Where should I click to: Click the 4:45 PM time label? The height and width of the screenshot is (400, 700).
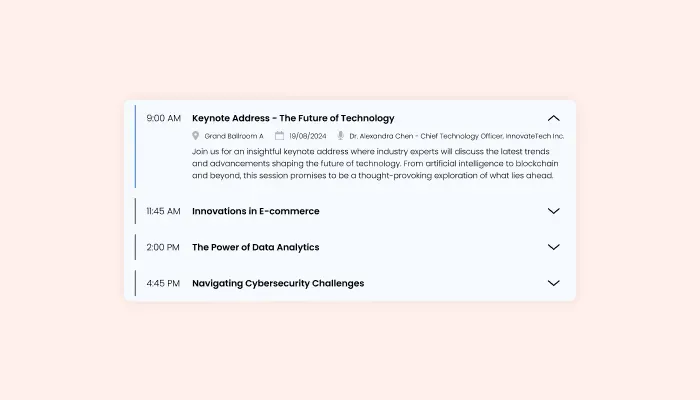pyautogui.click(x=163, y=283)
